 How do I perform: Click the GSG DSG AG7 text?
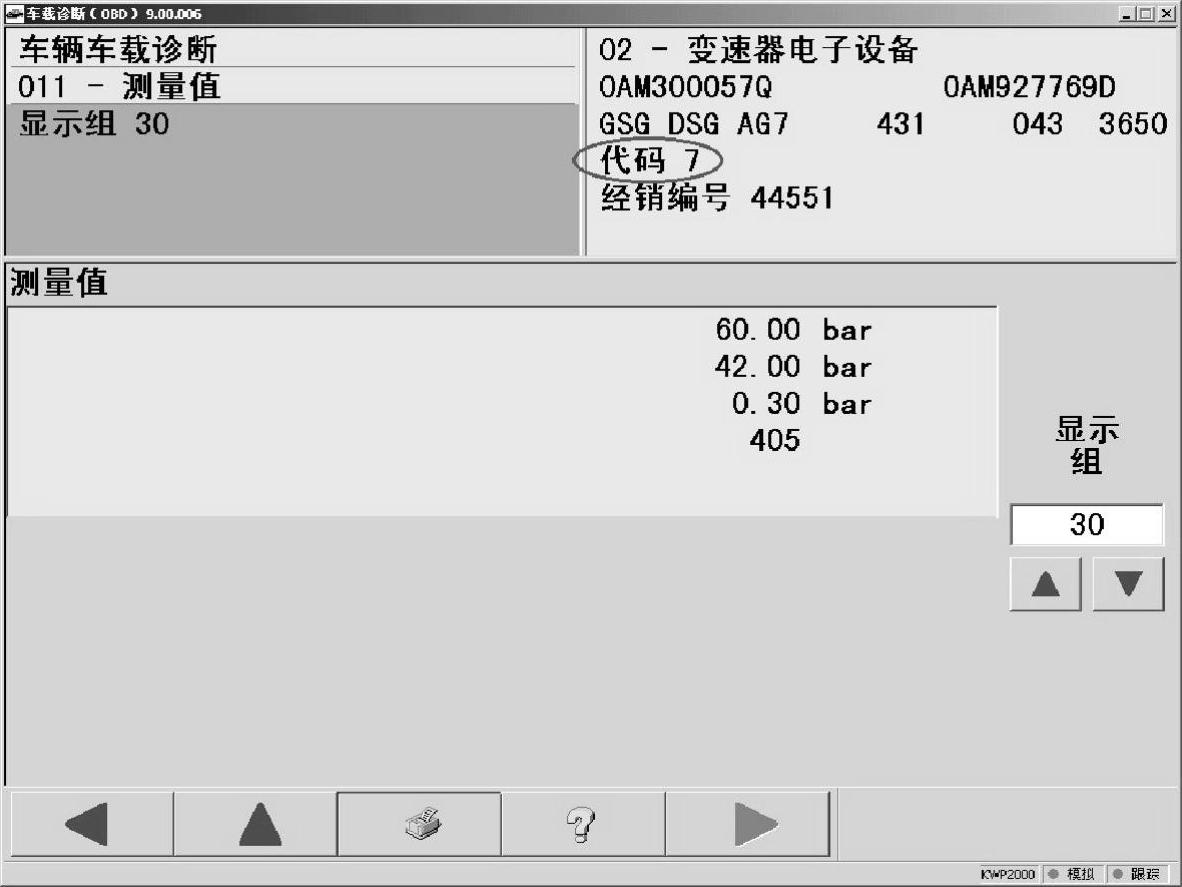point(694,124)
